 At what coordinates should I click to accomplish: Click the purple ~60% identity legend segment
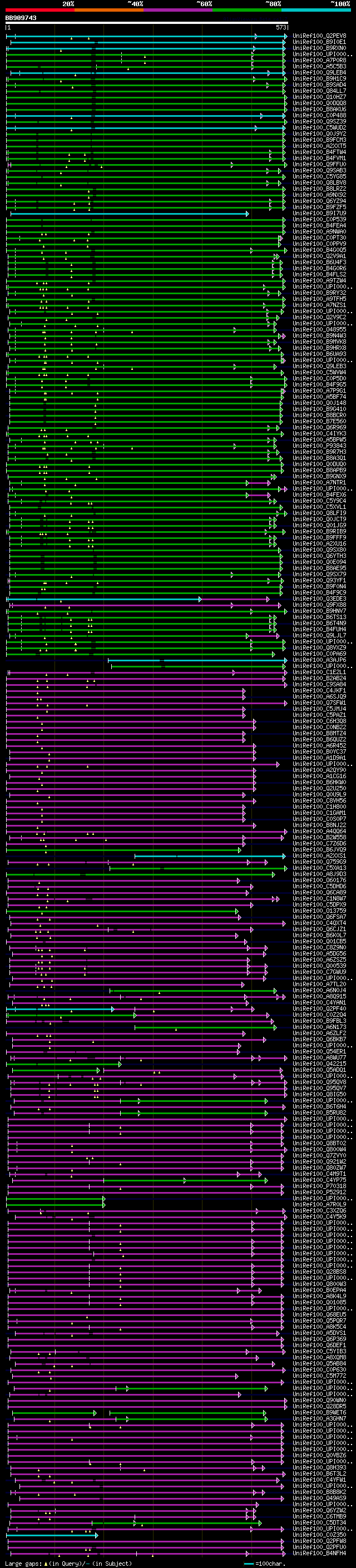point(179,10)
